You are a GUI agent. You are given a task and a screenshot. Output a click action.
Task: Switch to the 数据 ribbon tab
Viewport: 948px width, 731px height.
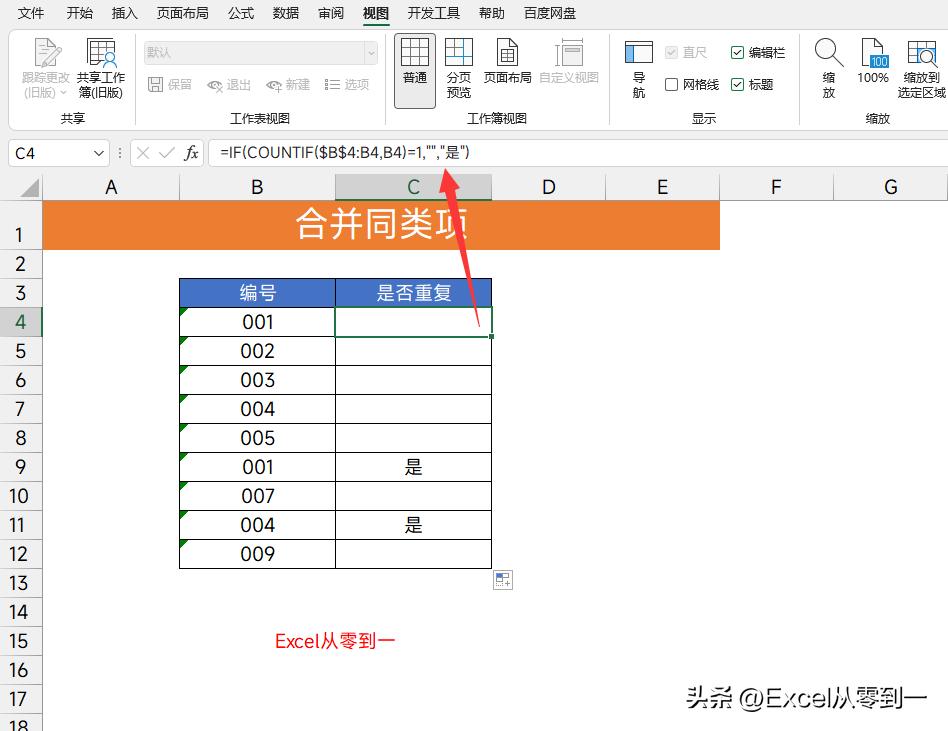[284, 13]
